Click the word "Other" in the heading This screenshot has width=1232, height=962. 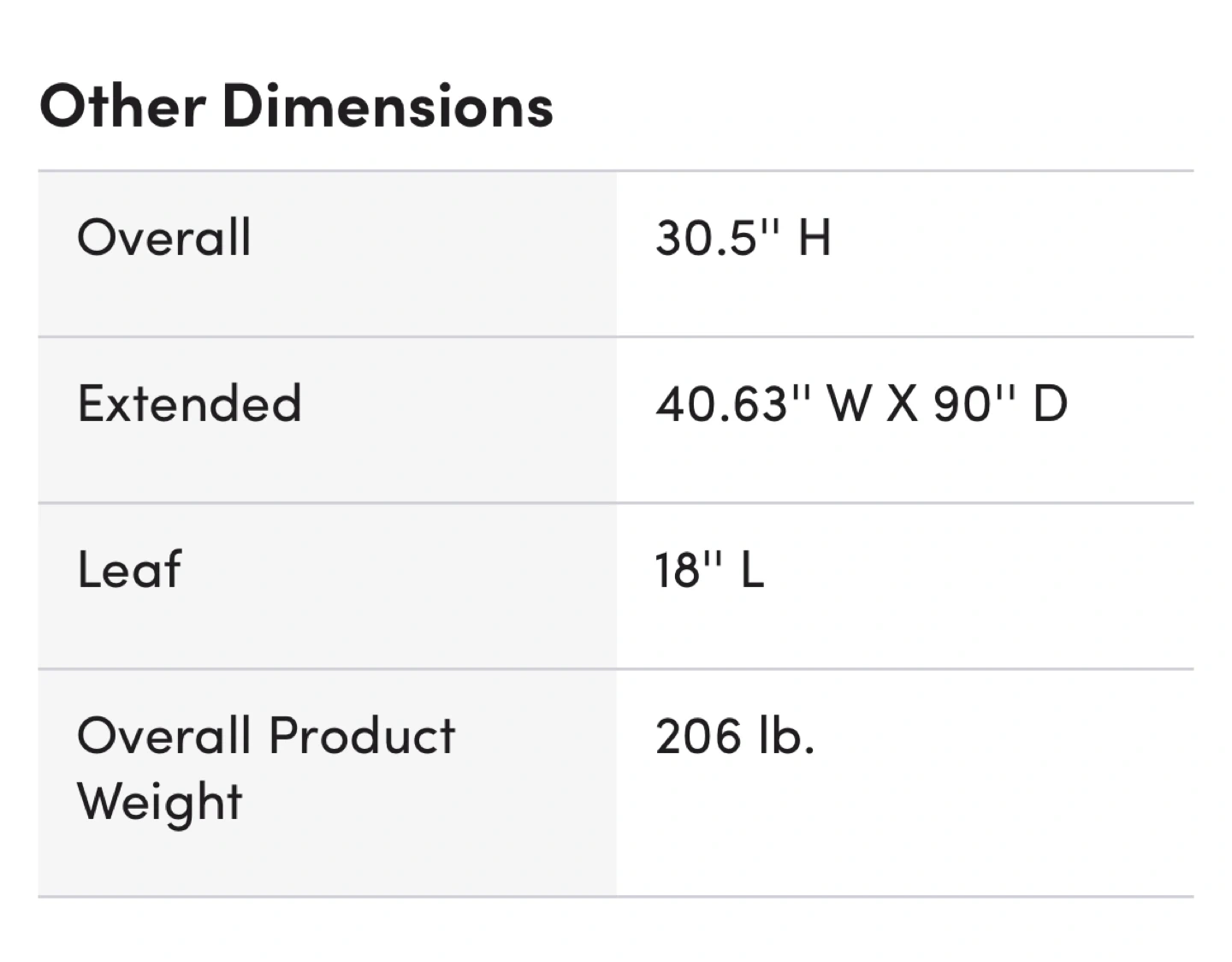tap(122, 106)
